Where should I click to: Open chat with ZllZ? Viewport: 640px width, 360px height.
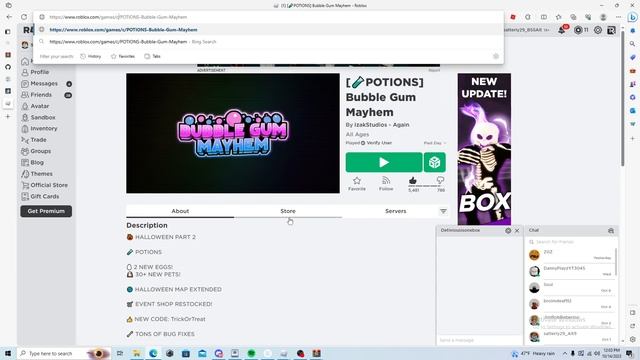pos(571,255)
